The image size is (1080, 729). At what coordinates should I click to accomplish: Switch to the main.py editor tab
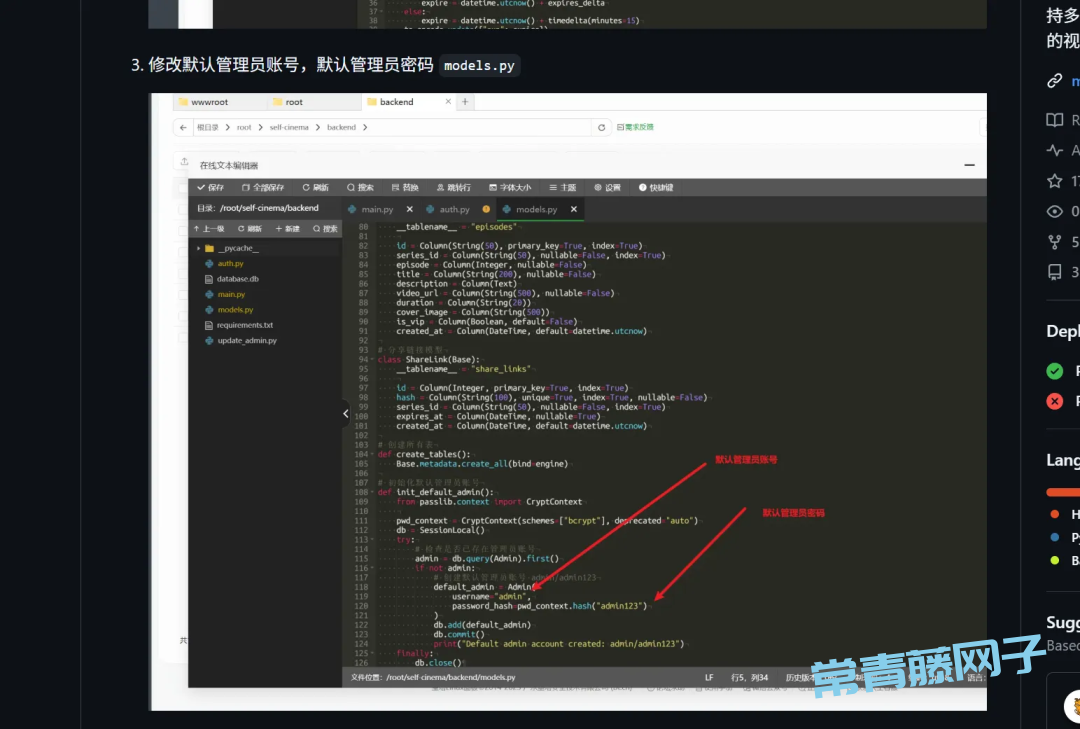click(370, 209)
